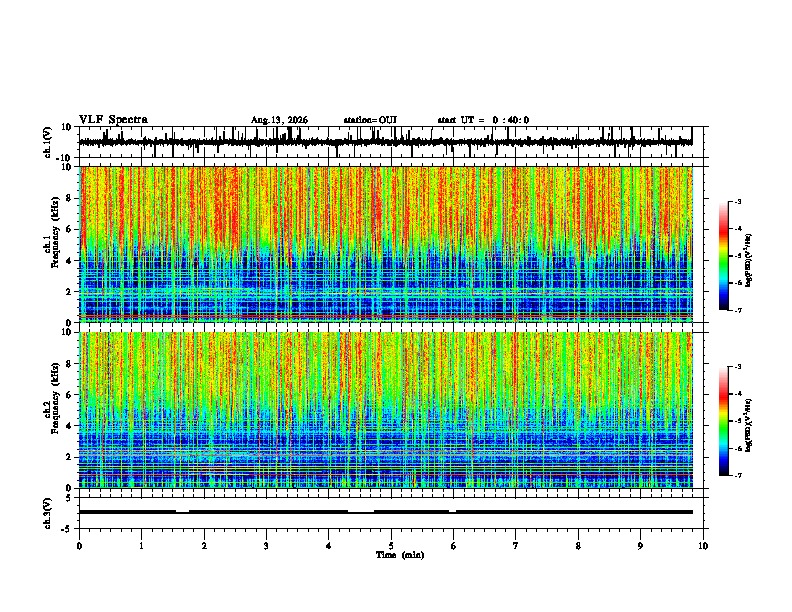792x612 pixels.
Task: Click time axis tick label "9"
Action: (x=640, y=546)
